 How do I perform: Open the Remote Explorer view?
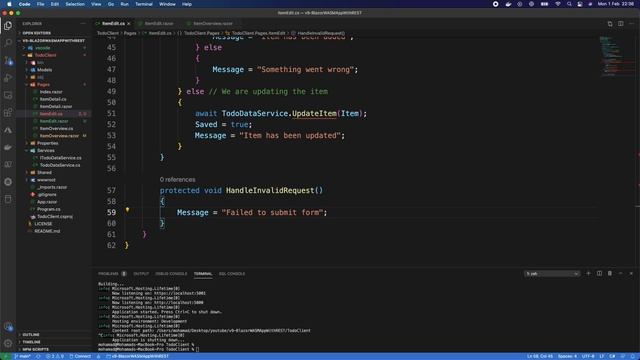coord(8,95)
